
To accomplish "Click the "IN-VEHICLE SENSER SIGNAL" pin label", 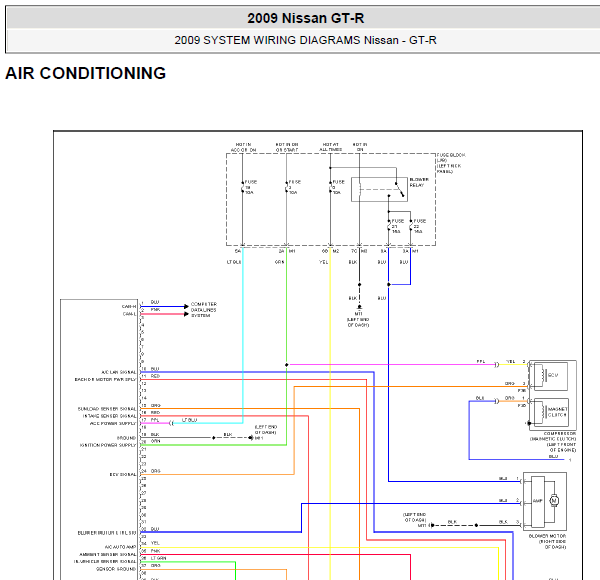I will 105,562.
